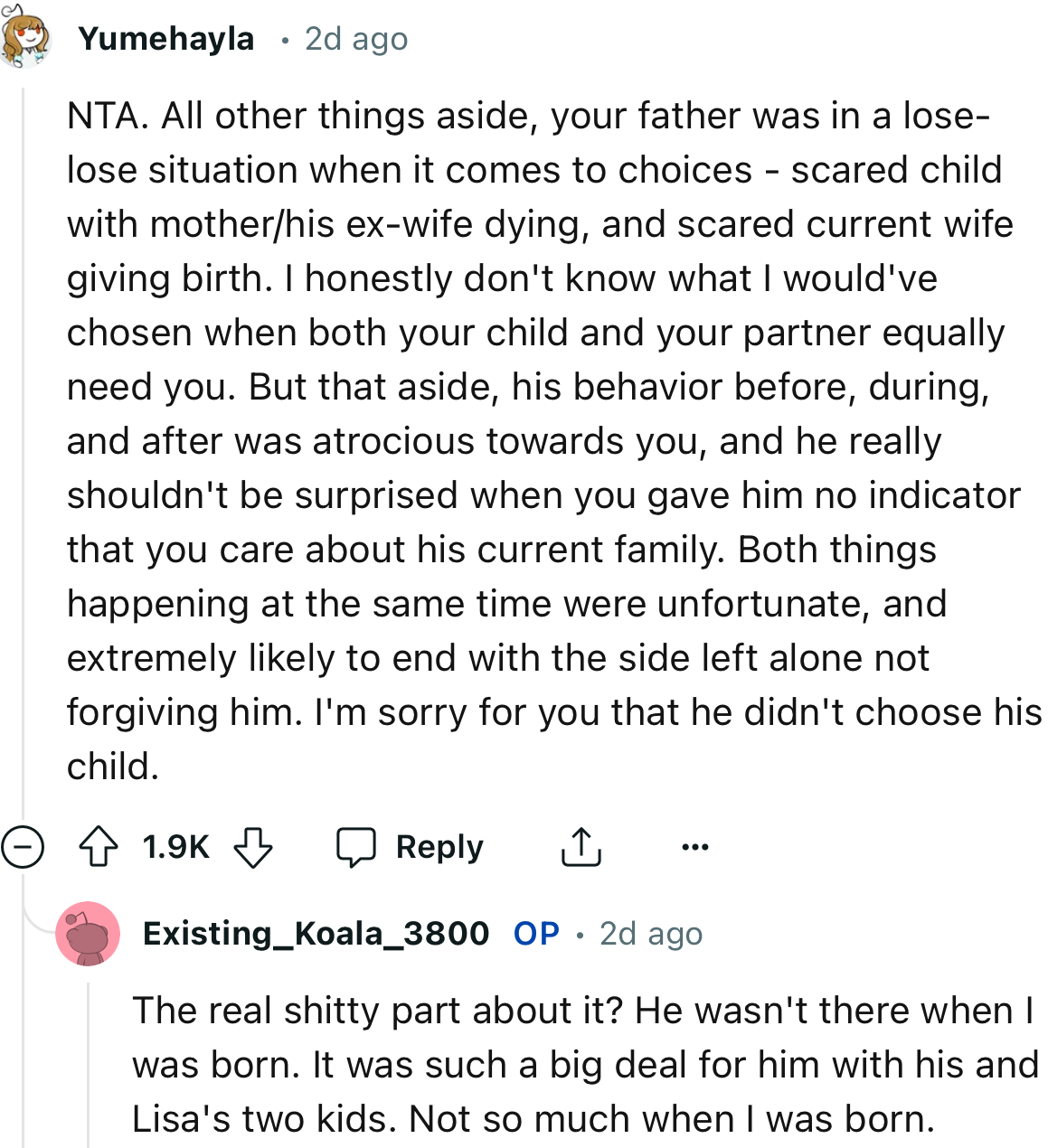Screen dimensions: 1048x1148
Task: Share Yumehayla's comment using the share icon
Action: pyautogui.click(x=581, y=847)
